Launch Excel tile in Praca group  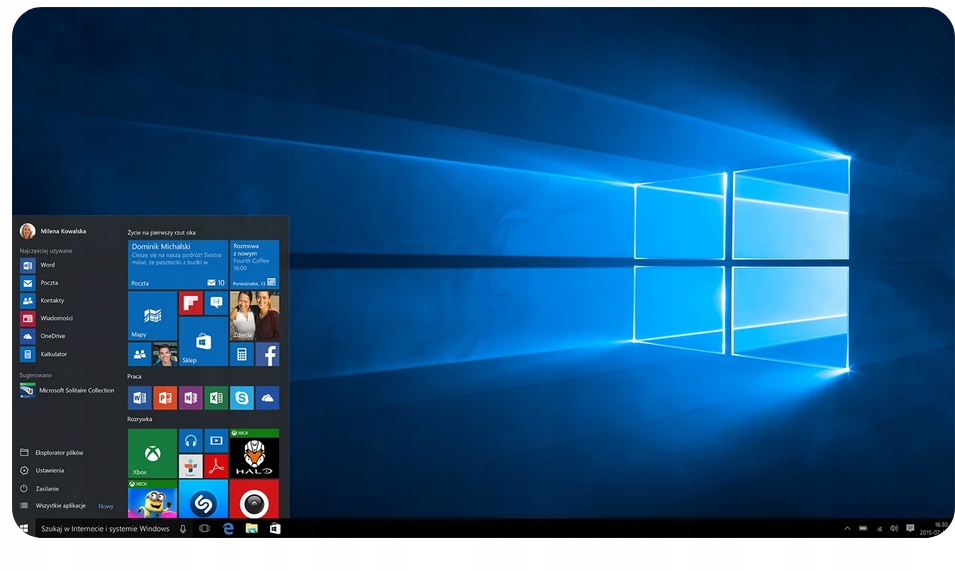coord(216,398)
